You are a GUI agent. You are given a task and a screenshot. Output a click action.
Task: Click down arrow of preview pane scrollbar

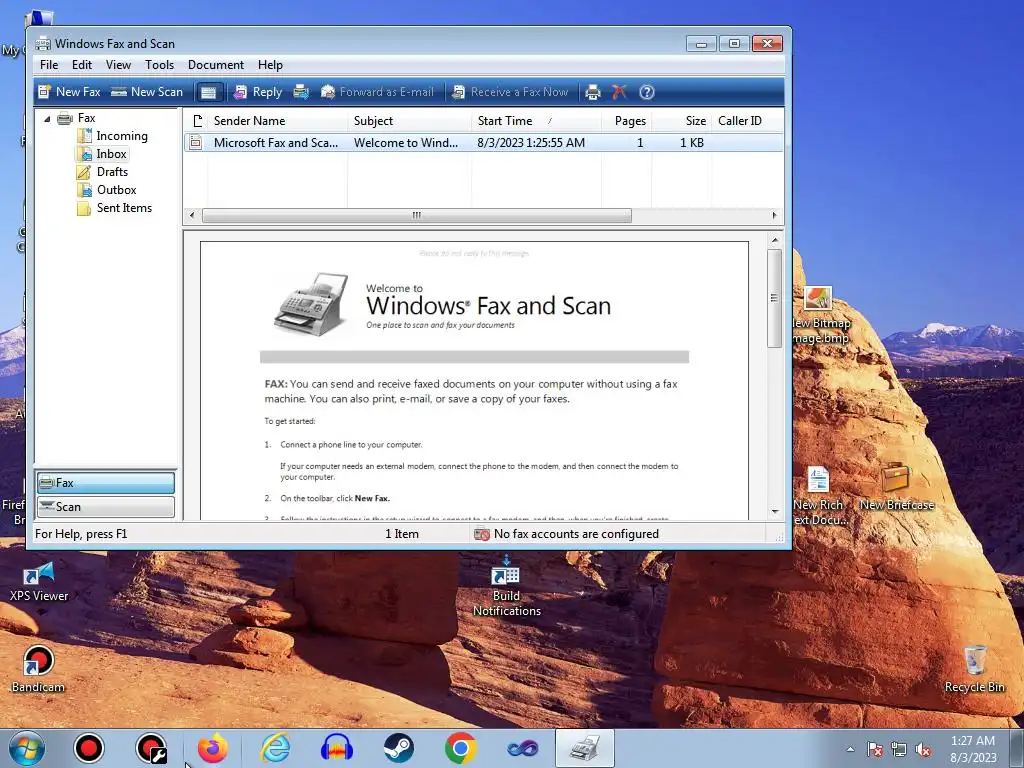tap(775, 511)
